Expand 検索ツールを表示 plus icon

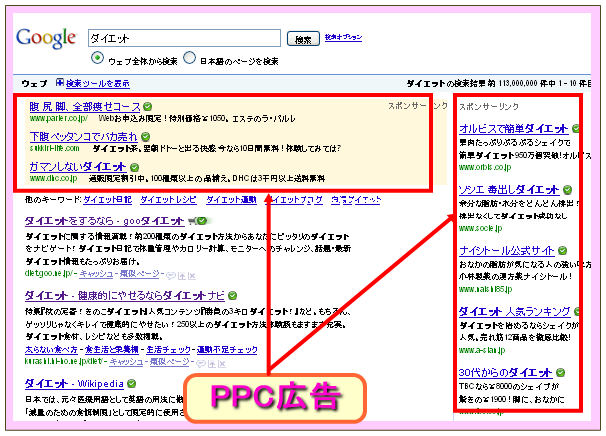coord(60,83)
